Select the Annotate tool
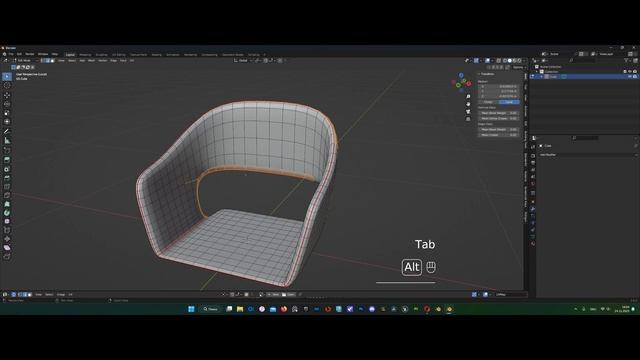Screen dimensions: 640x360 pos(7,131)
